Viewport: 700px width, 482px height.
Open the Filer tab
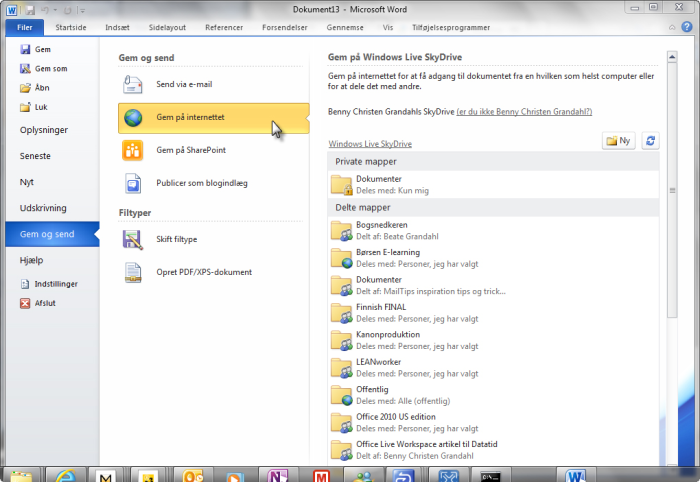click(25, 27)
